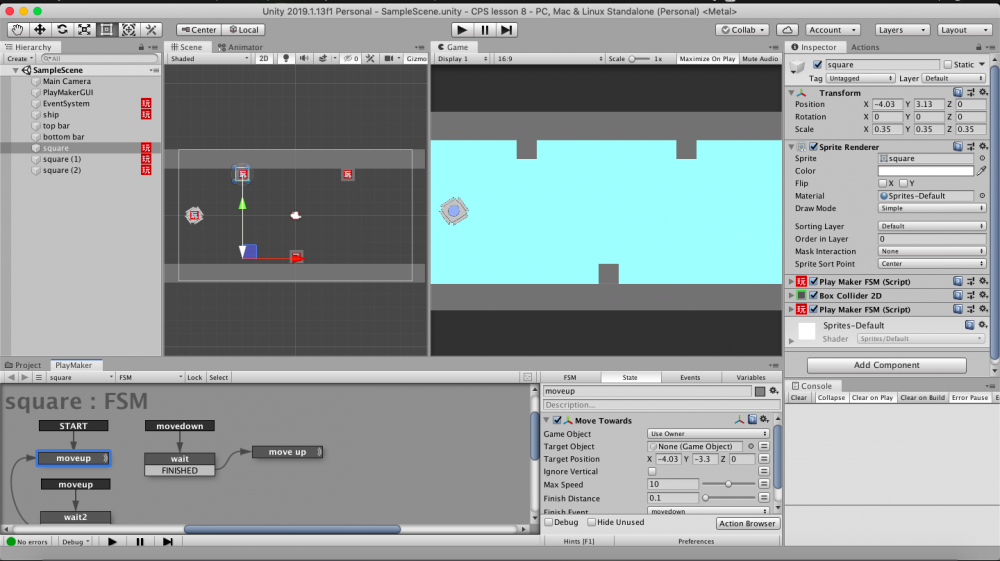Viewport: 1000px width, 561px height.
Task: Toggle Local orientation button
Action: coord(244,30)
